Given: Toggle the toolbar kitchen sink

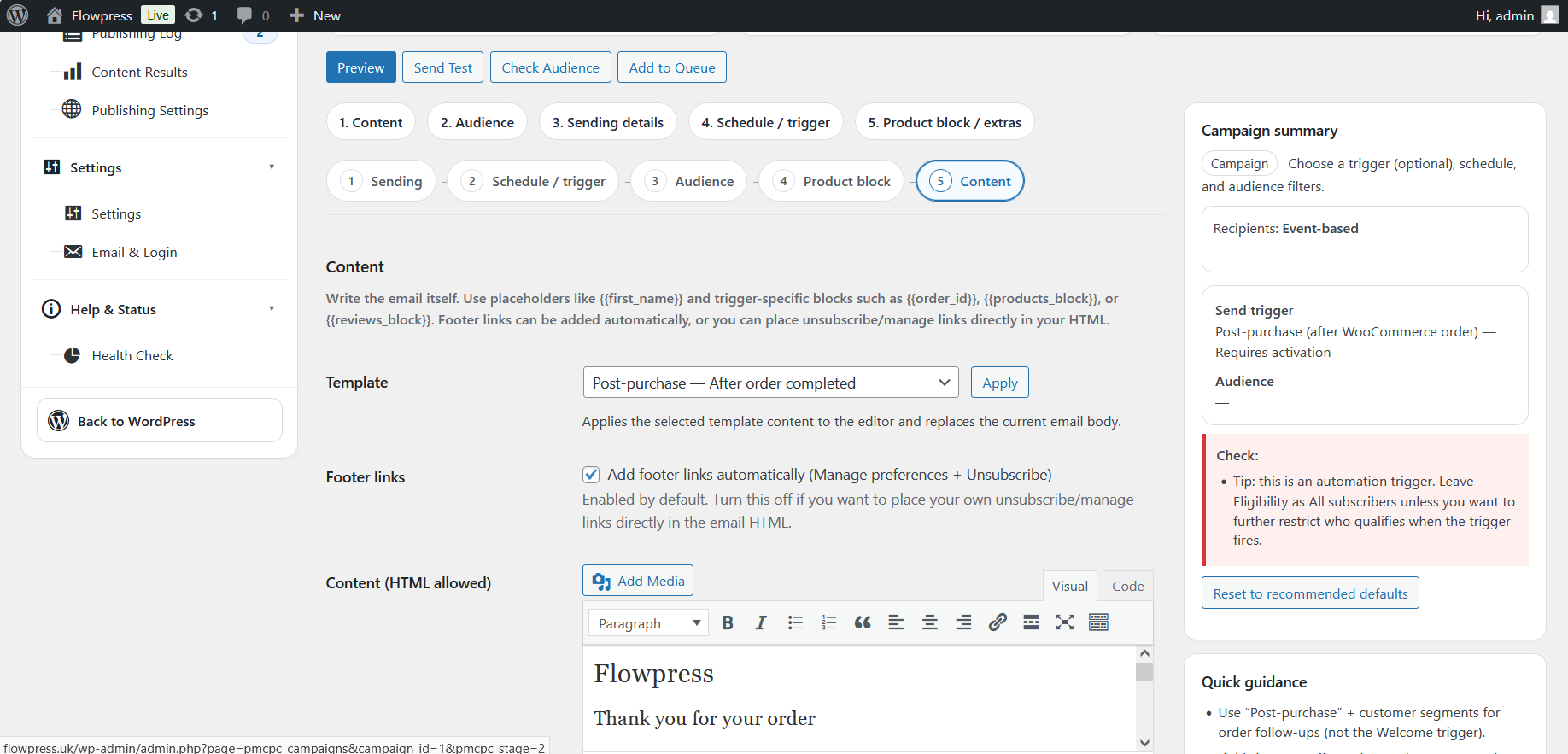Looking at the screenshot, I should (1098, 622).
